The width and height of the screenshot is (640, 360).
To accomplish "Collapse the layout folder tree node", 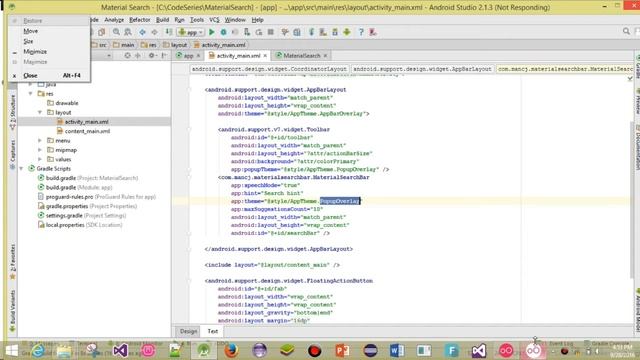I will (40, 112).
